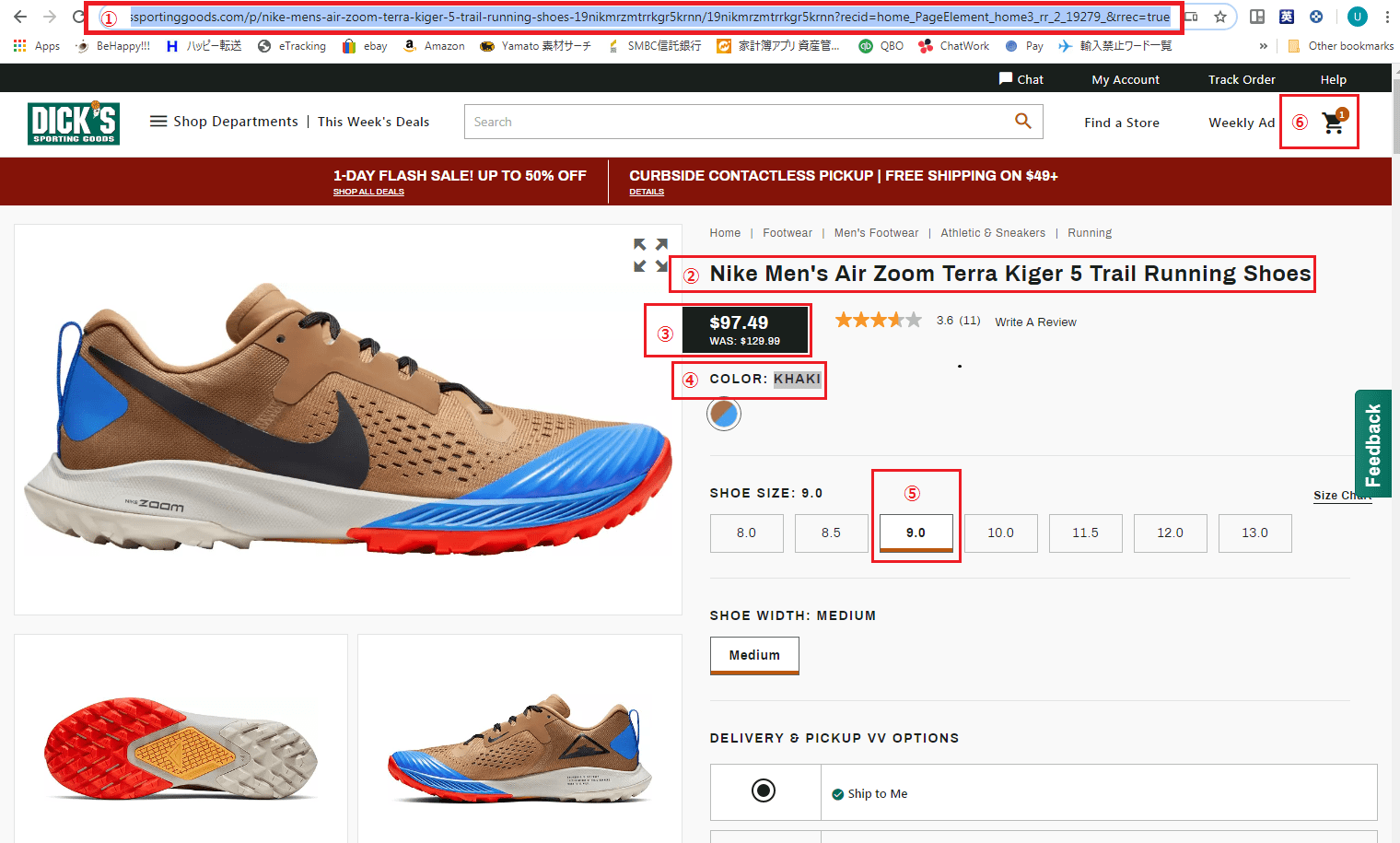This screenshot has width=1400, height=843.
Task: Open the green Feedback tab
Action: [1373, 444]
